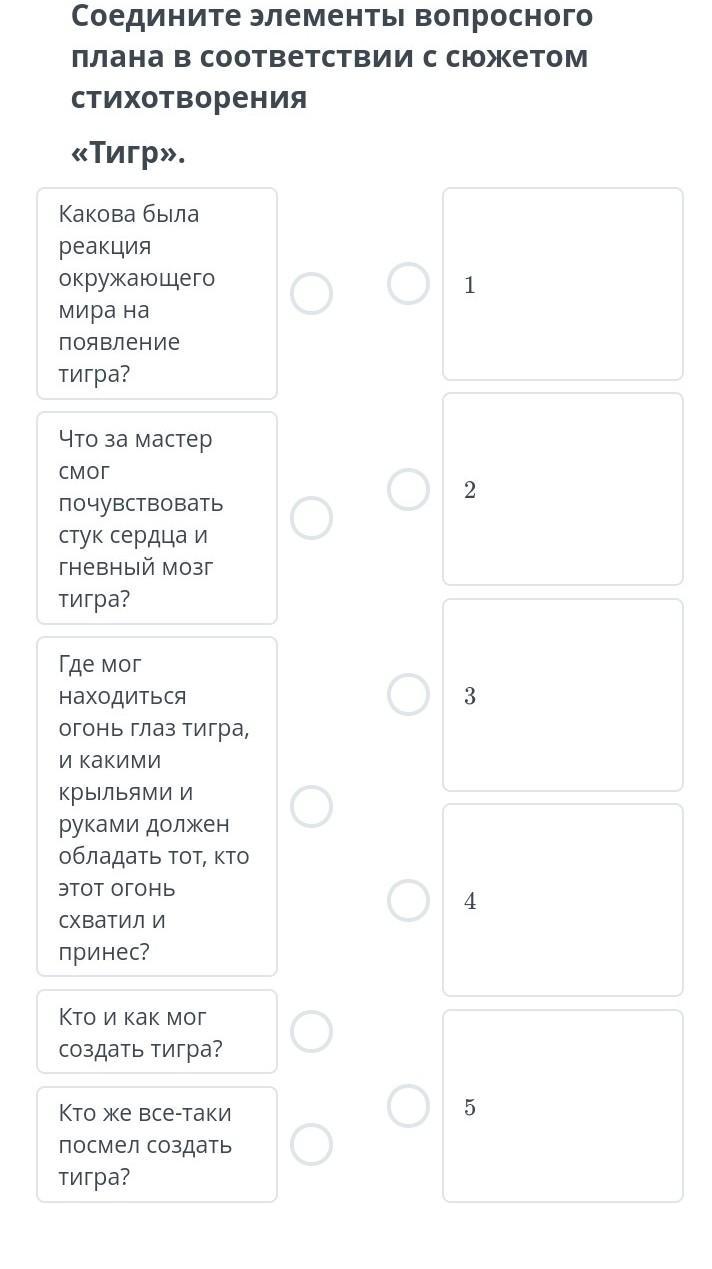Click the "Что за мастер смог почувствовать" question card
712x1269 pixels.
click(157, 518)
